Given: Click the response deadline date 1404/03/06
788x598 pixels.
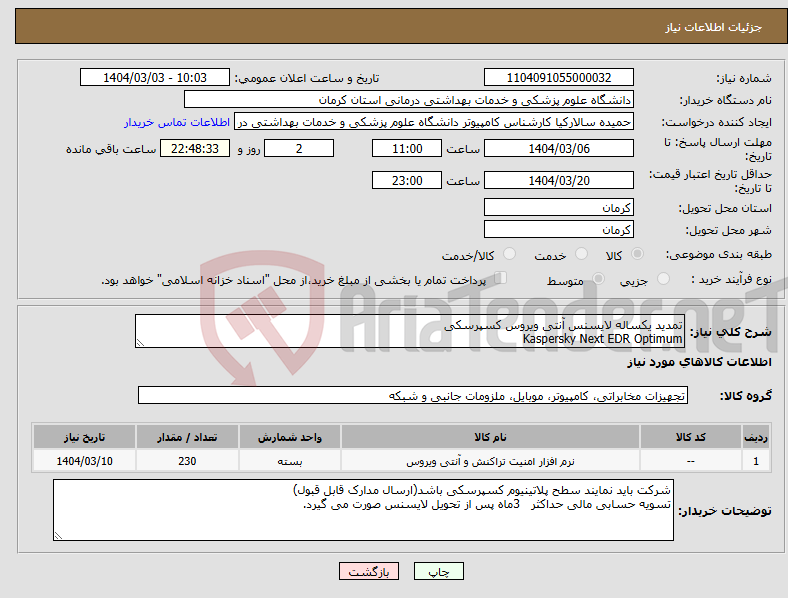Looking at the screenshot, I should pyautogui.click(x=559, y=148).
